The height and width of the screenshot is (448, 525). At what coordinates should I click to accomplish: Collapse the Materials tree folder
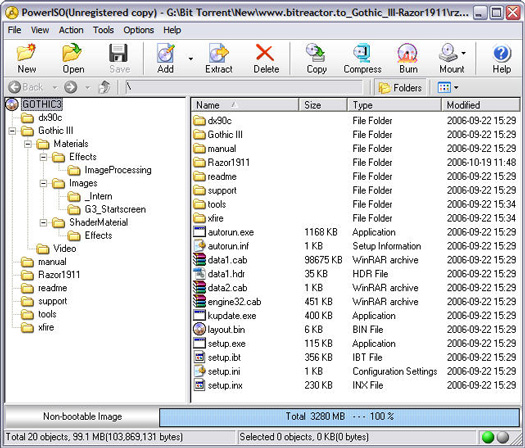pos(28,144)
